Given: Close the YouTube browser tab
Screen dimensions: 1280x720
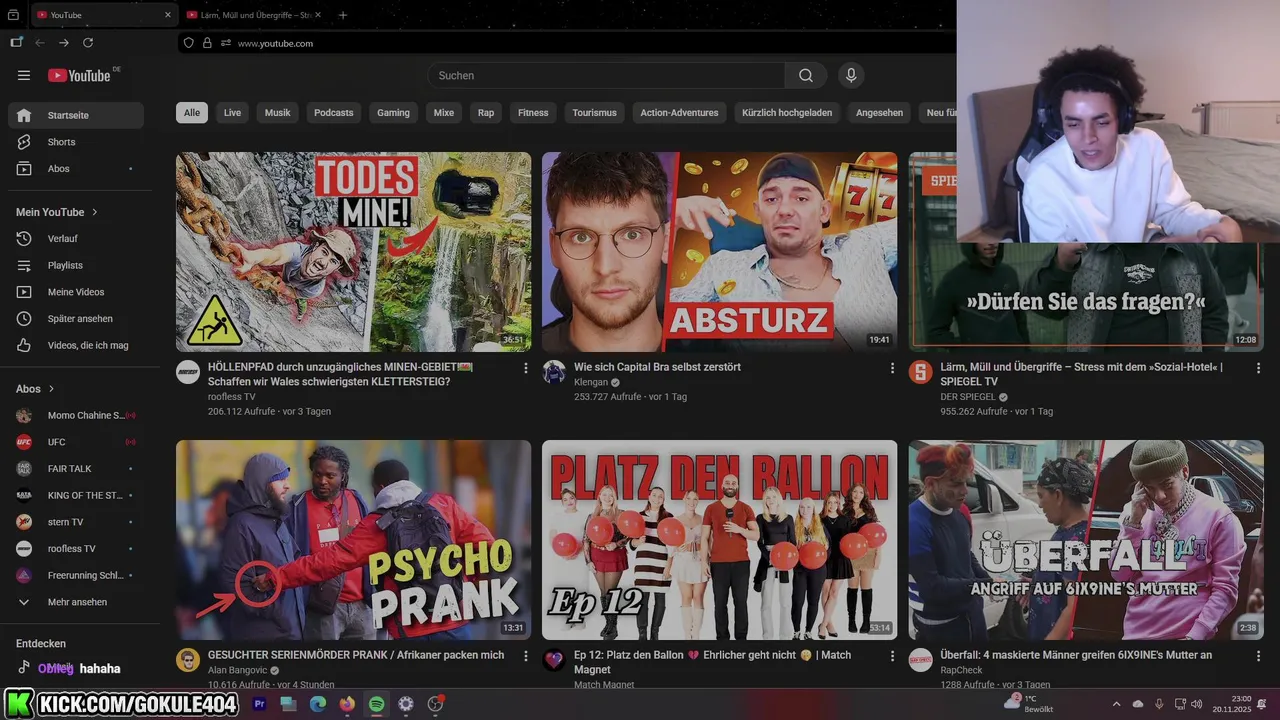Looking at the screenshot, I should [x=168, y=15].
